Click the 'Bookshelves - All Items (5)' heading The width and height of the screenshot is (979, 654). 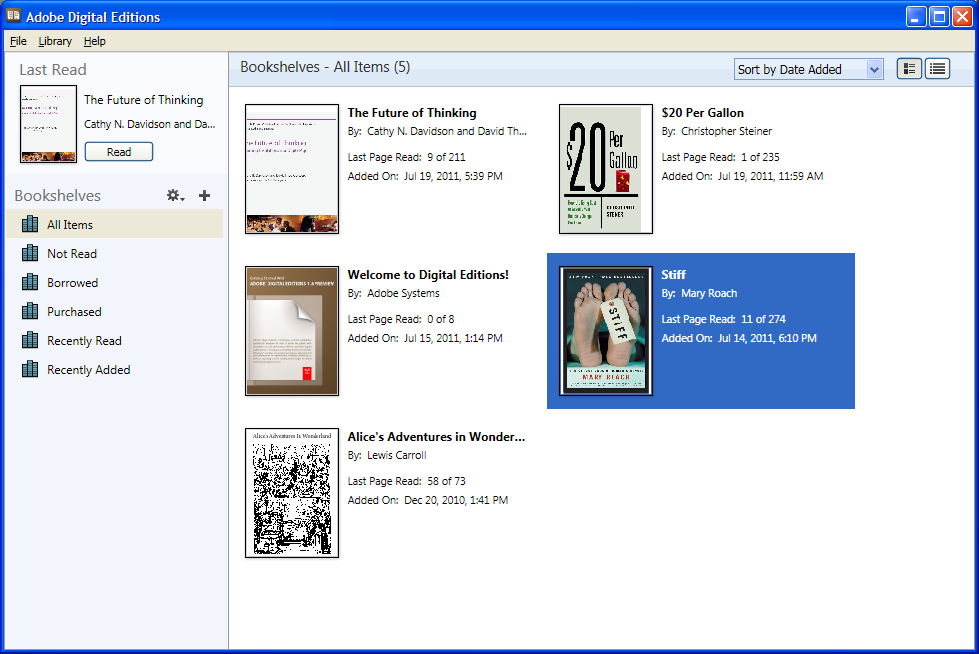click(325, 67)
